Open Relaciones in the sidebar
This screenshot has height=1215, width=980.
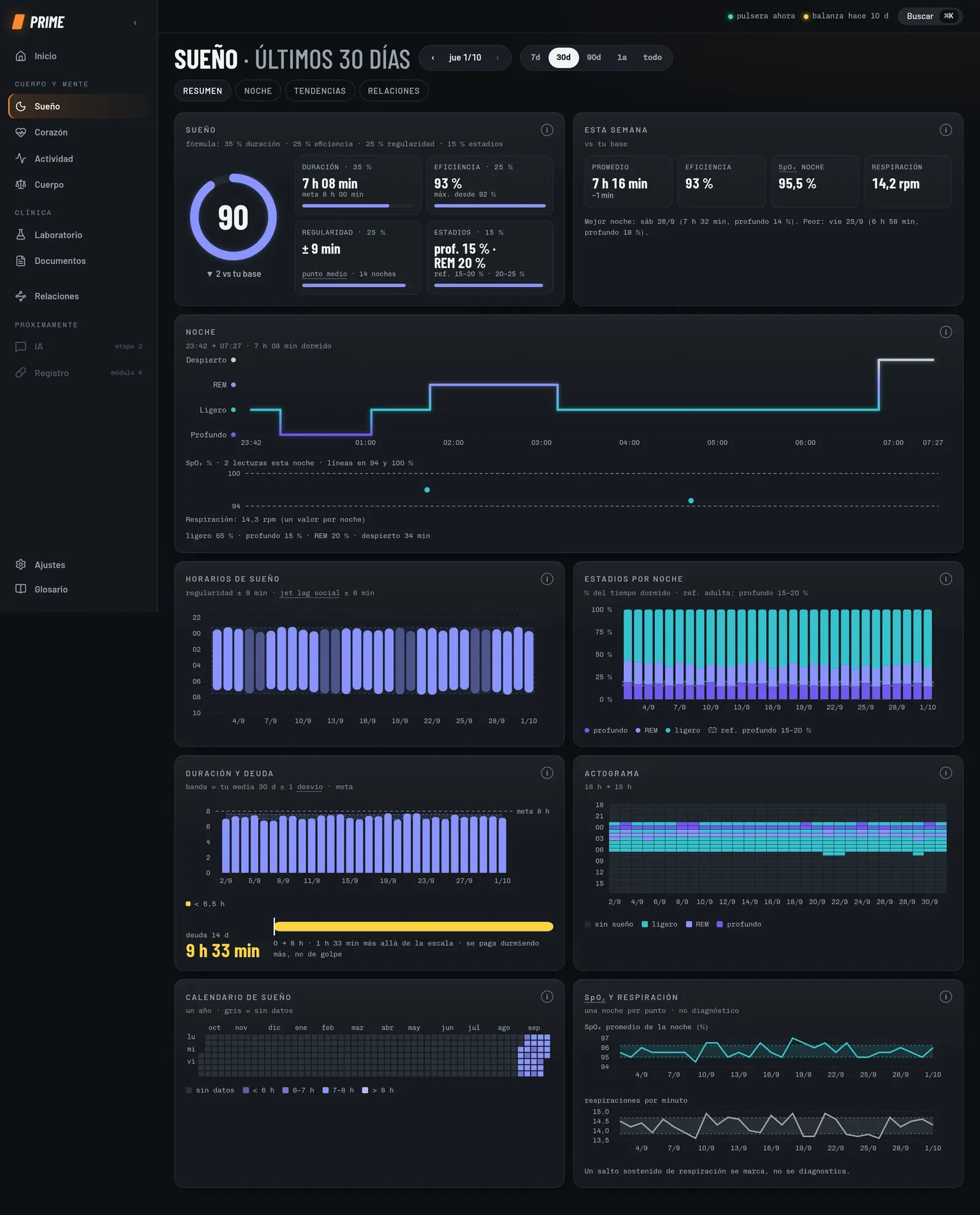click(x=78, y=296)
